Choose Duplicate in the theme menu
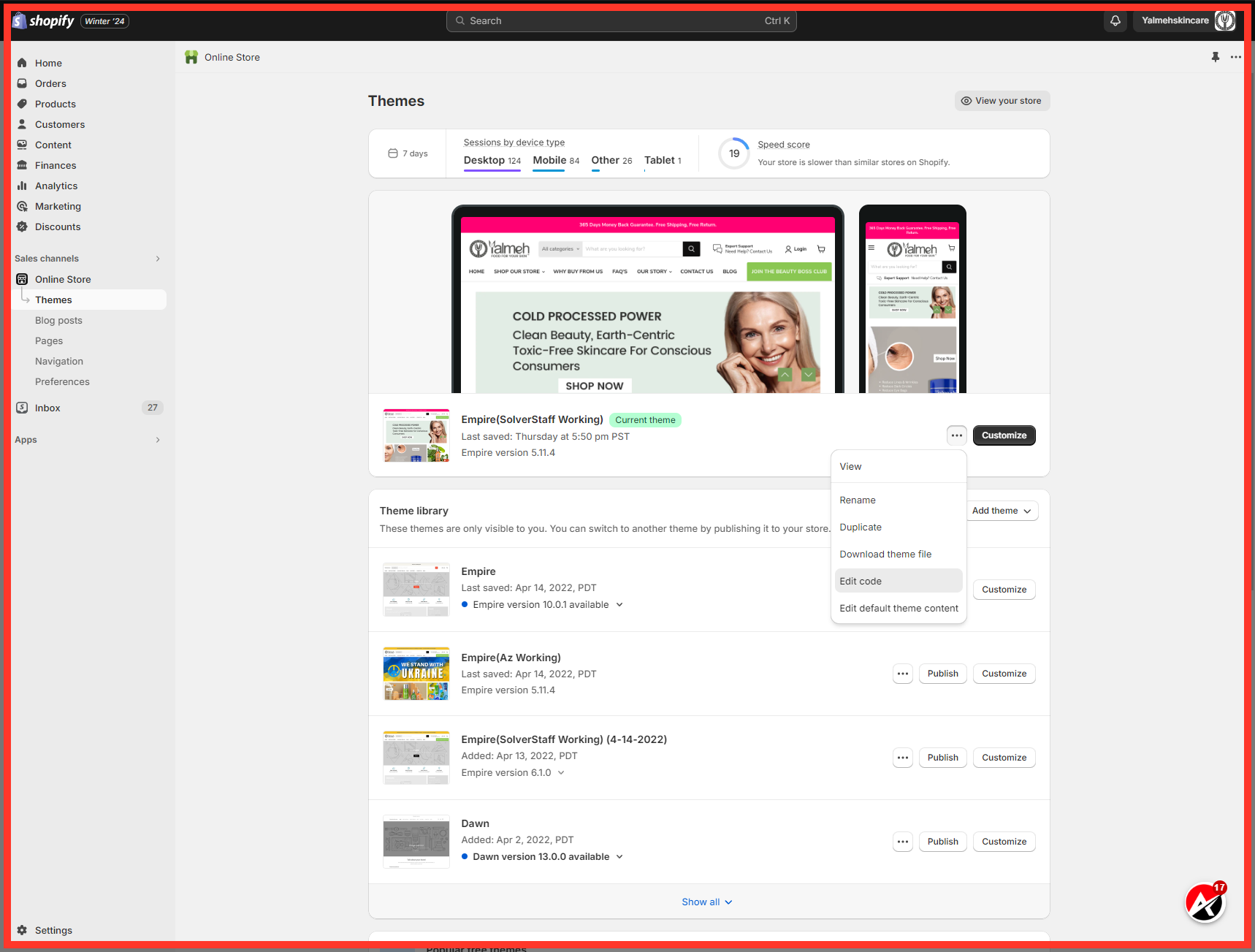Image resolution: width=1255 pixels, height=952 pixels. [x=861, y=527]
